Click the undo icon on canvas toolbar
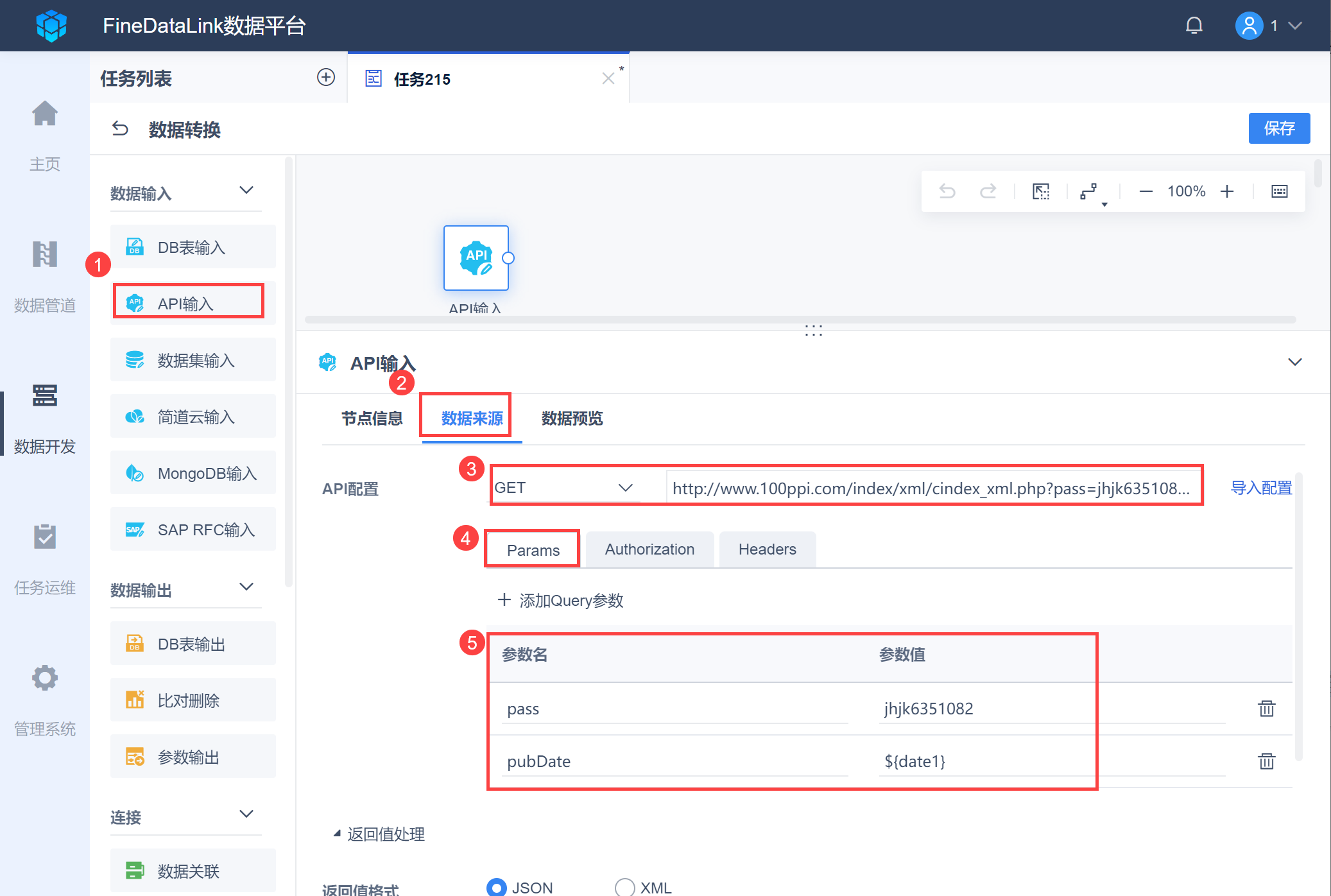Screen dimensions: 1331x896 click(x=948, y=191)
